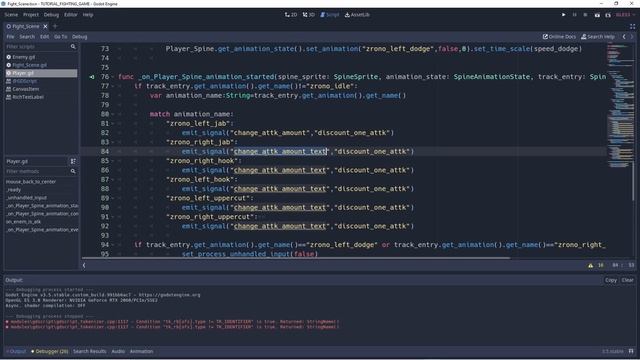
Task: Pause the running scene
Action: pyautogui.click(x=574, y=15)
